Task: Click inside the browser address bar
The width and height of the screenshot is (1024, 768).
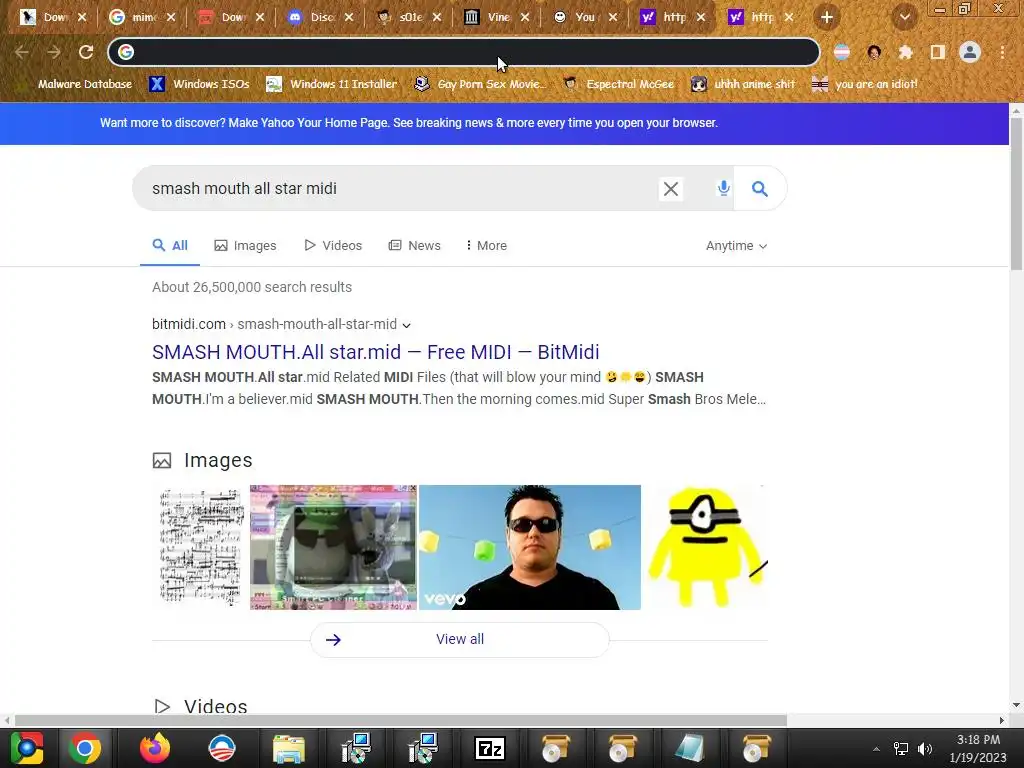Action: (464, 52)
